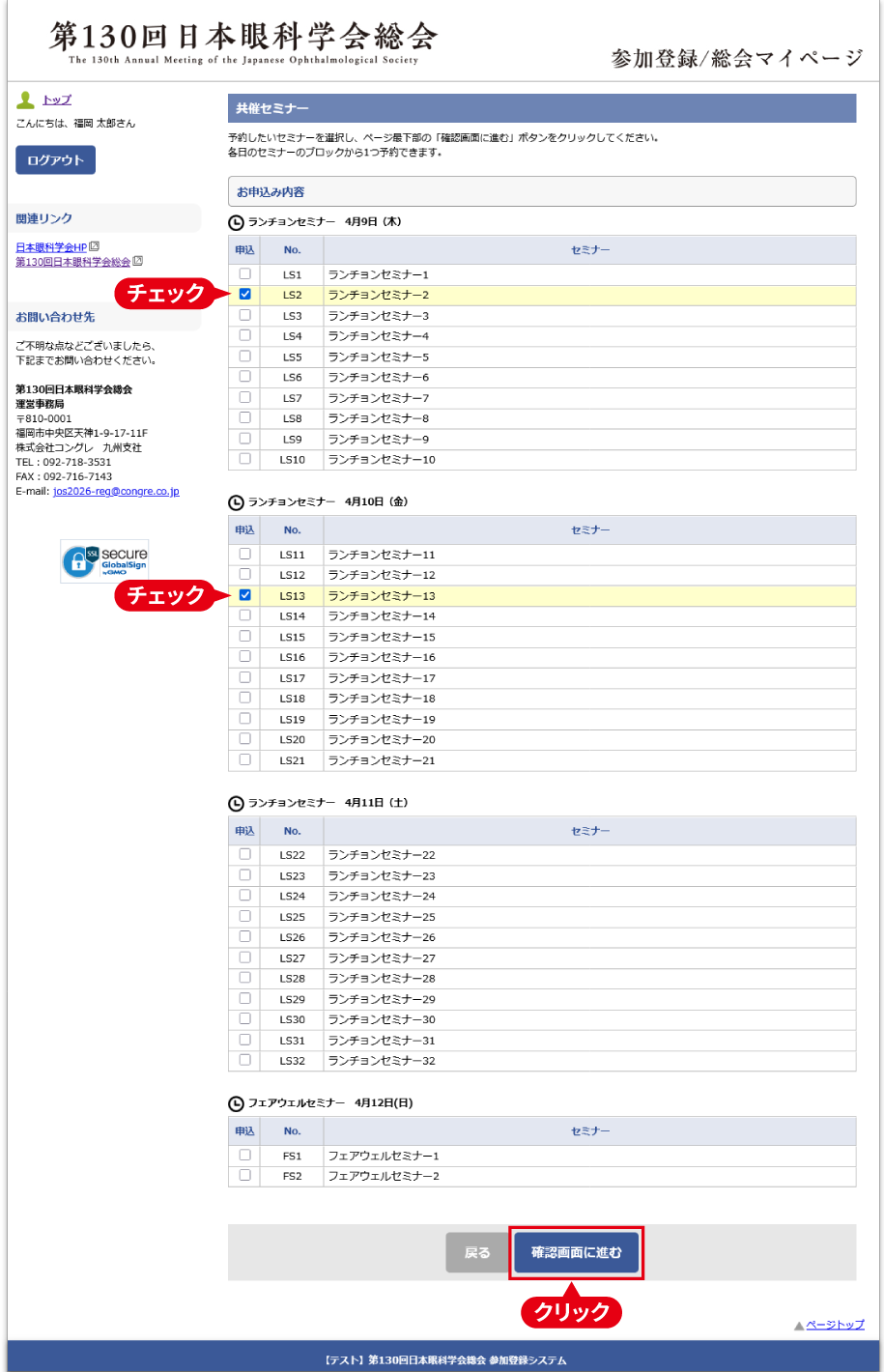Select the FS1 farewell seminar checkbox
The height and width of the screenshot is (1372, 884).
click(244, 1155)
